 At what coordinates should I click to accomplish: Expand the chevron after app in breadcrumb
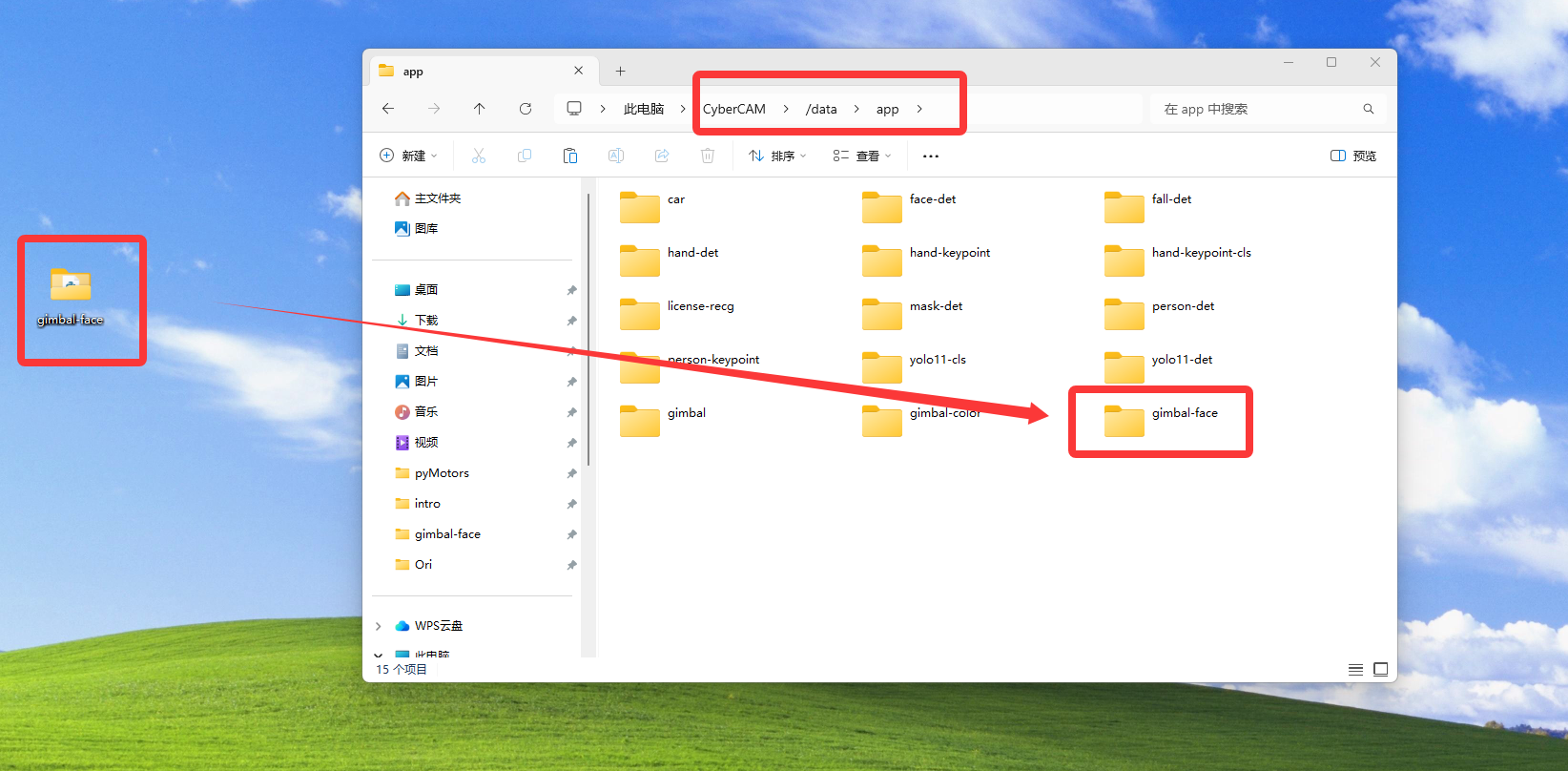click(919, 109)
